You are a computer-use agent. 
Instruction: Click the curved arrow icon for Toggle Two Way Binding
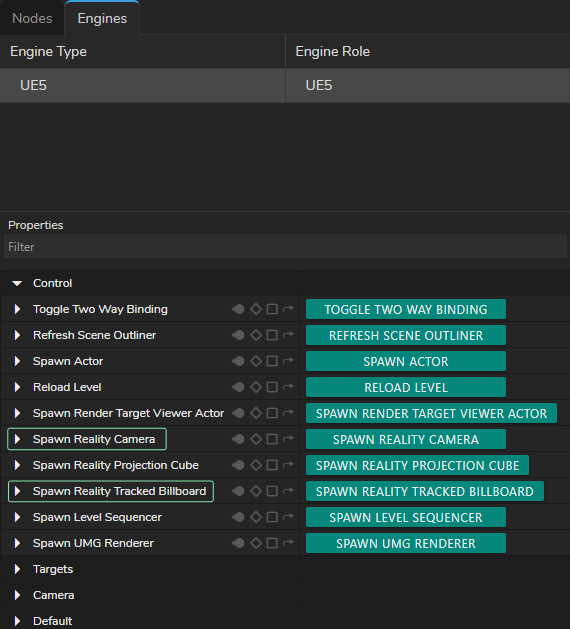coord(288,309)
